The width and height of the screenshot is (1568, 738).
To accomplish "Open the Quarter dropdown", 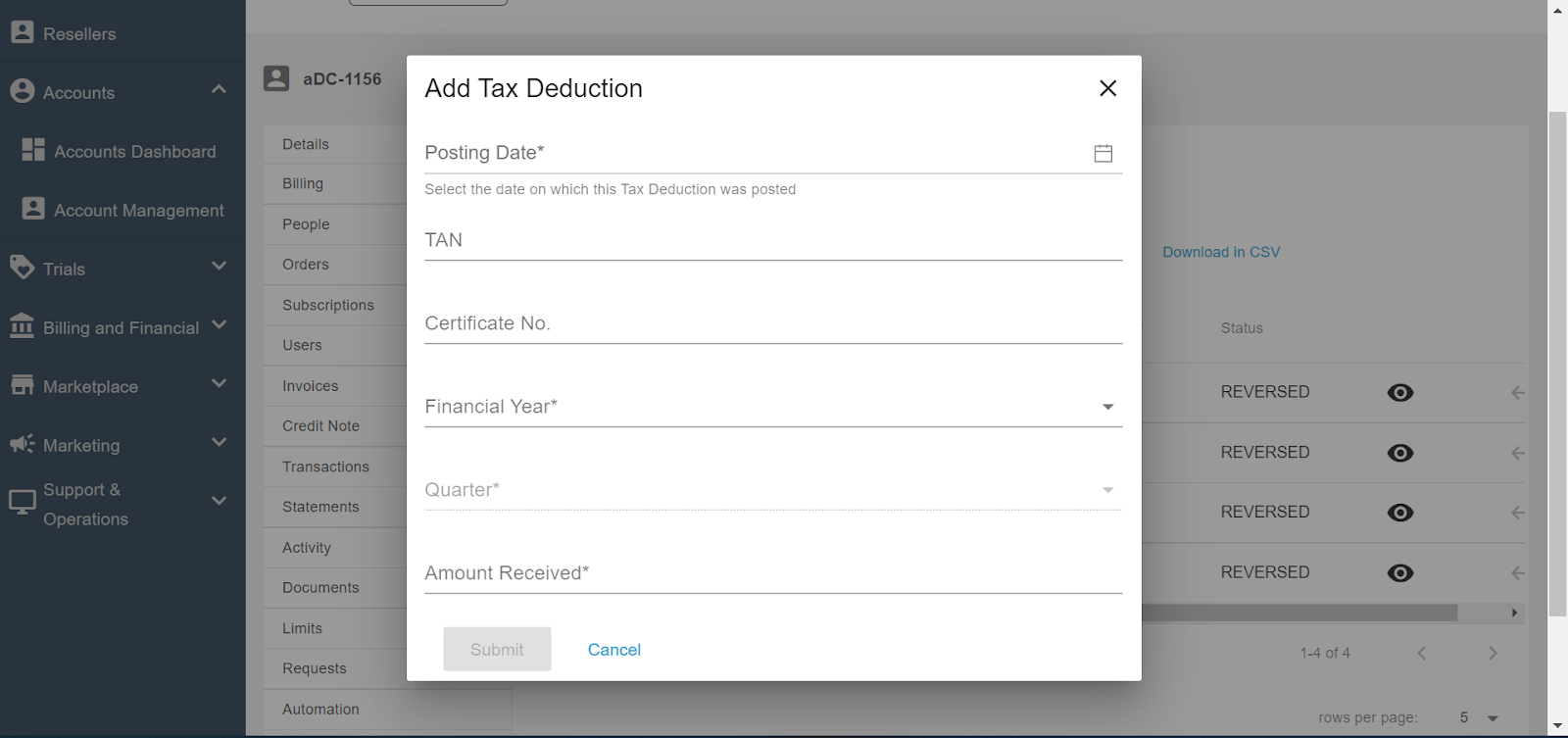I will coord(773,489).
